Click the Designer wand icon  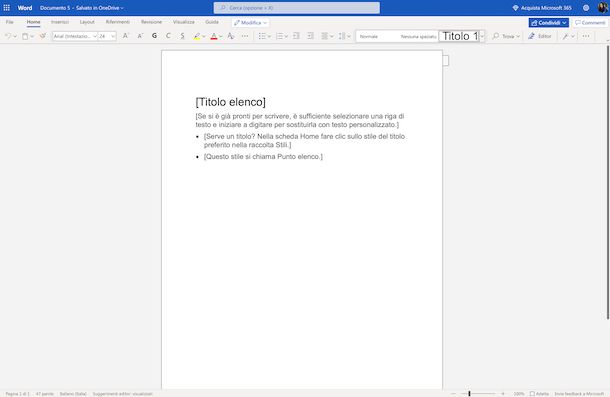565,36
